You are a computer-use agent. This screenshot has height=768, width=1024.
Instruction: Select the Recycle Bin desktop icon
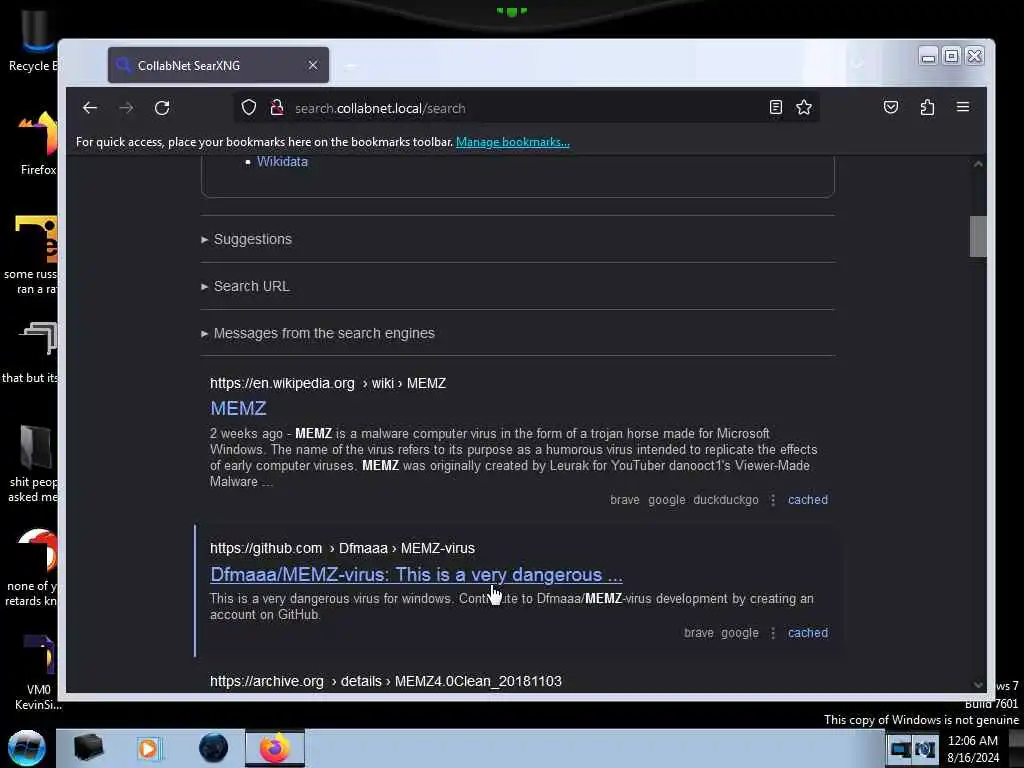tap(31, 40)
